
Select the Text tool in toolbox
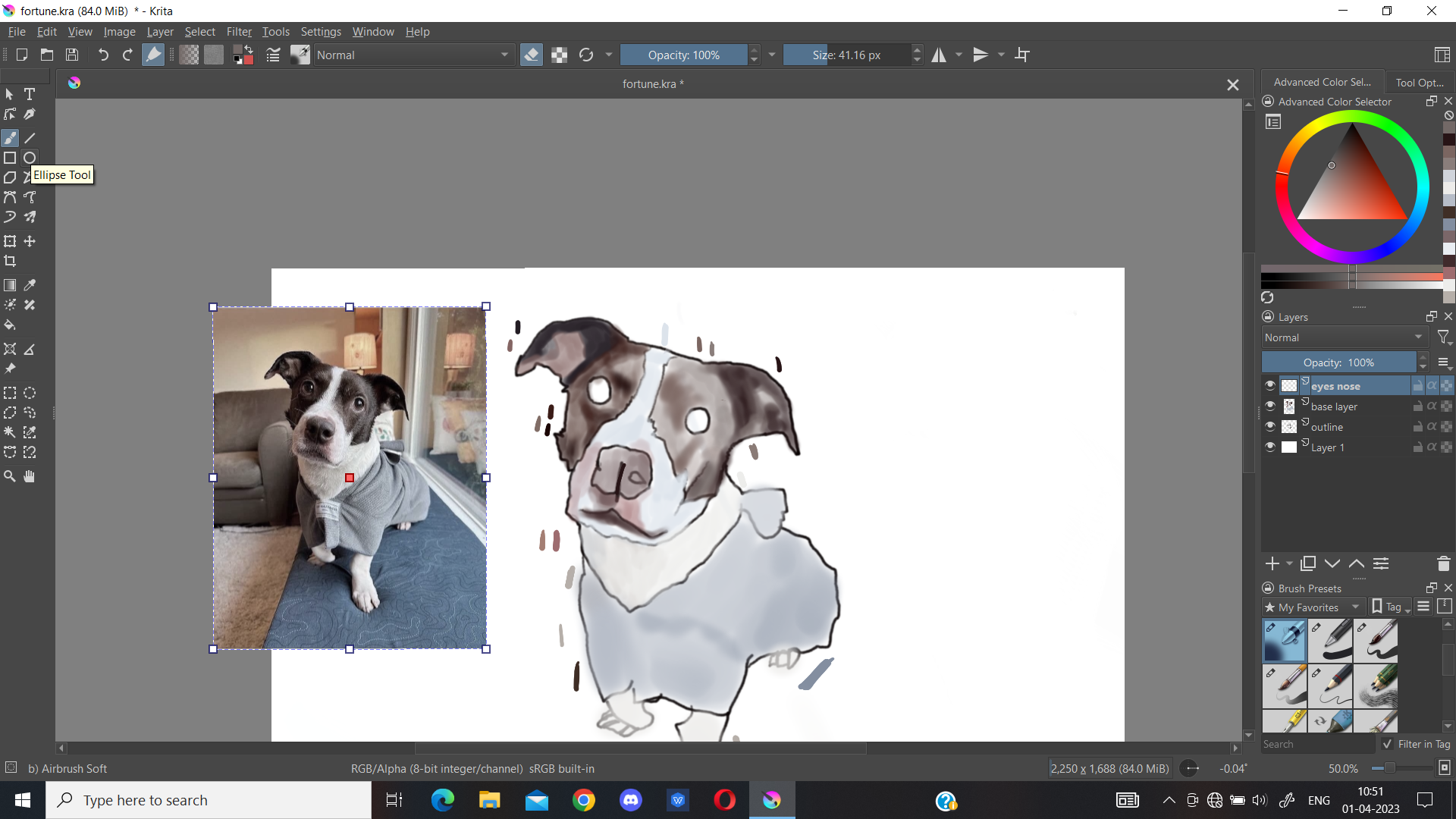[x=30, y=94]
